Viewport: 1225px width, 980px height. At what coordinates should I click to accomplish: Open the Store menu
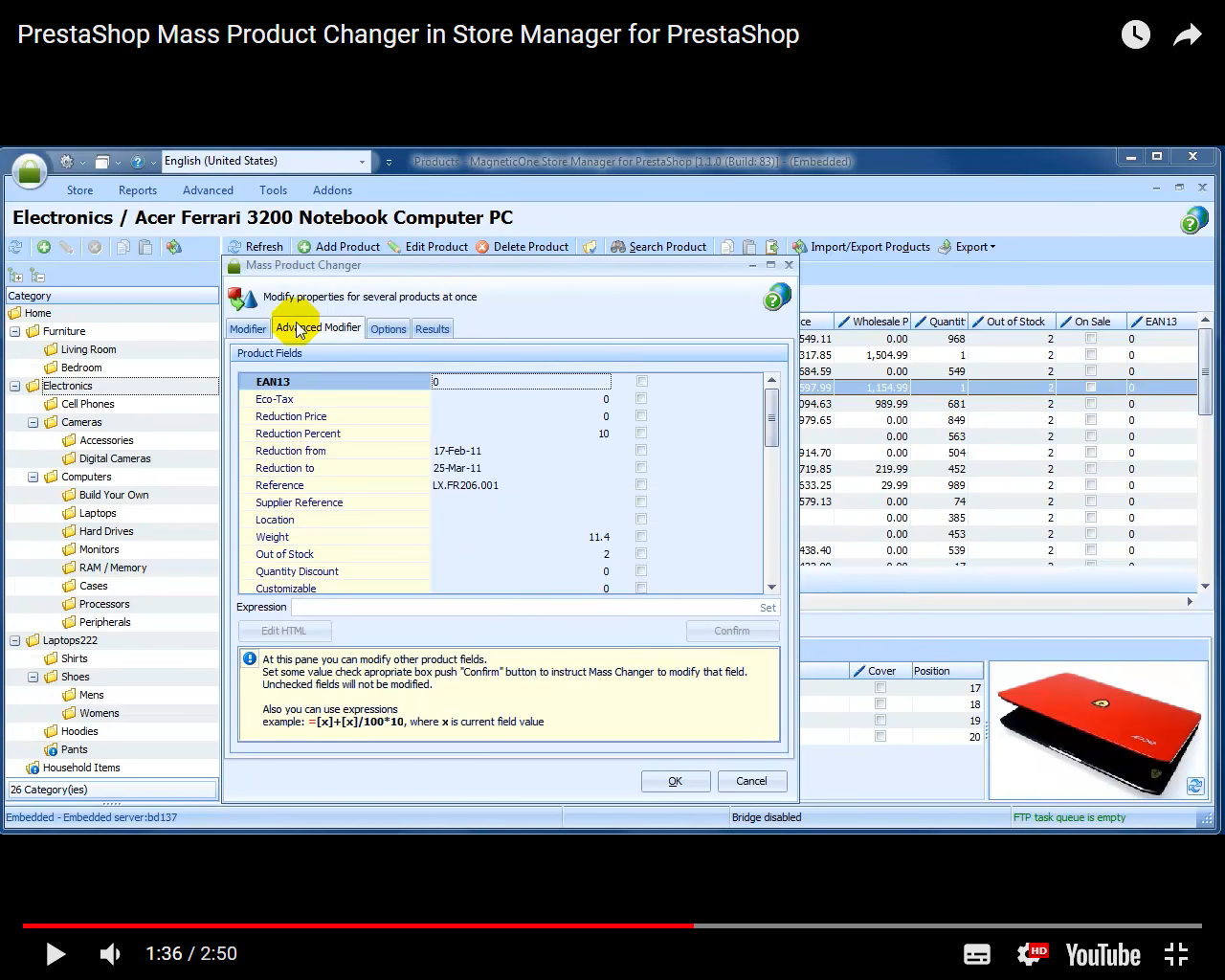[79, 190]
